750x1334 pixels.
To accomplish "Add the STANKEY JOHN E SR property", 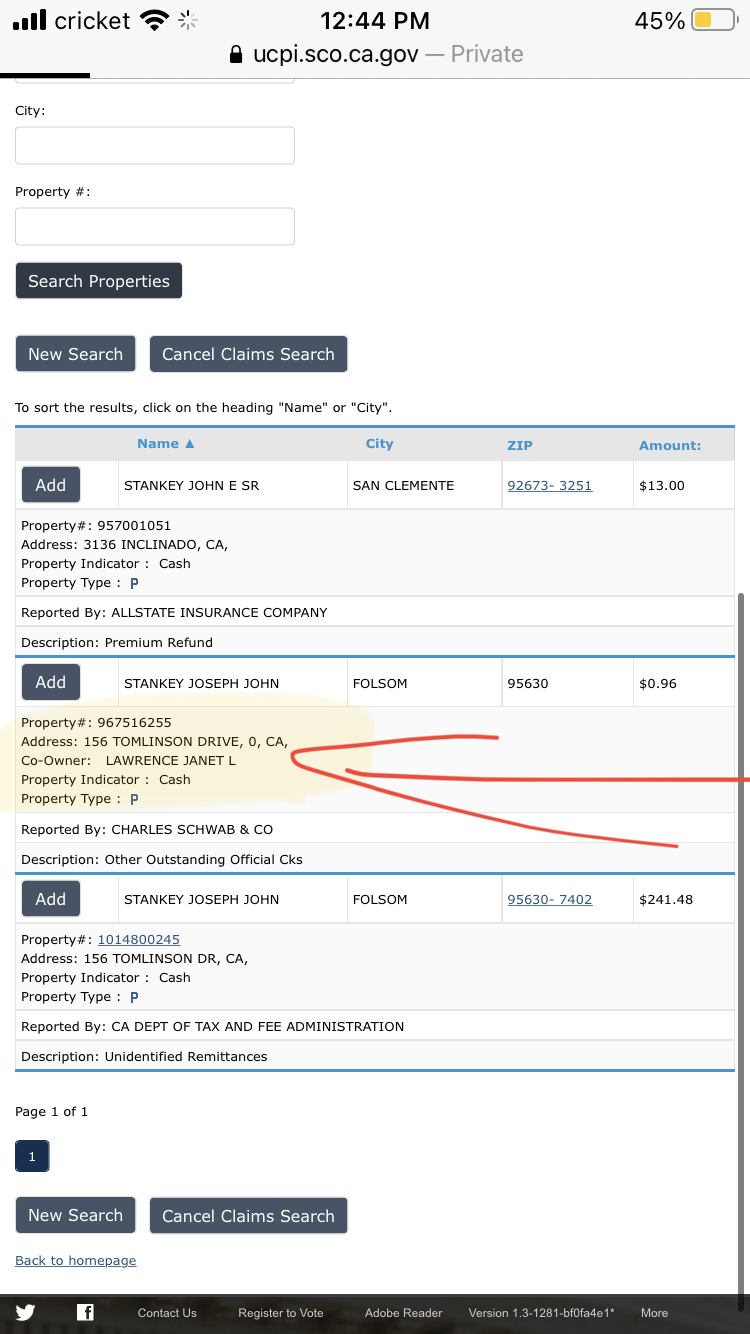I will tap(51, 485).
